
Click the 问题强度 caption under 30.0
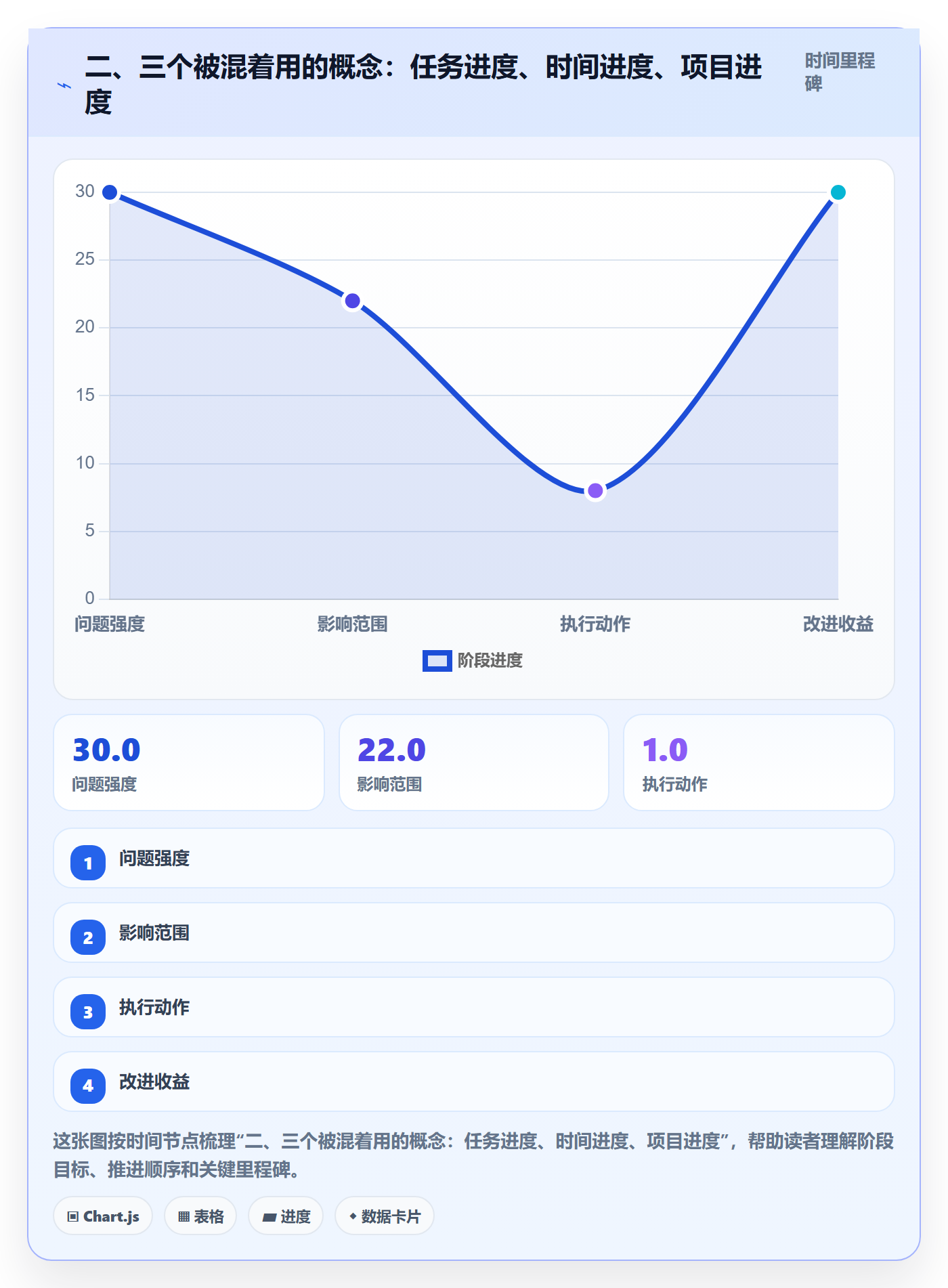pyautogui.click(x=104, y=784)
